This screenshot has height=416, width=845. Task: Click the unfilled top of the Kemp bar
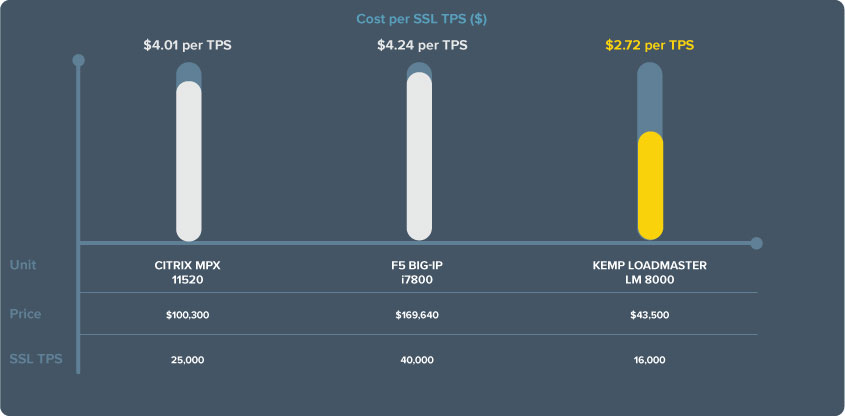coord(650,97)
